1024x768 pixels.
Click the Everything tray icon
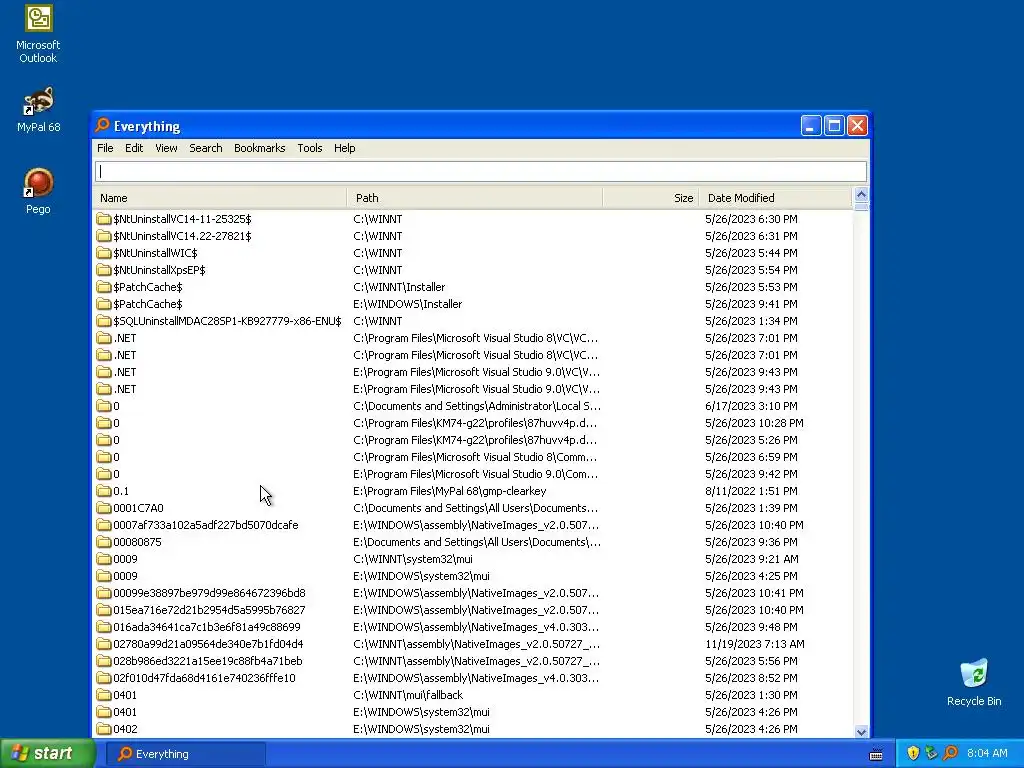[950, 753]
